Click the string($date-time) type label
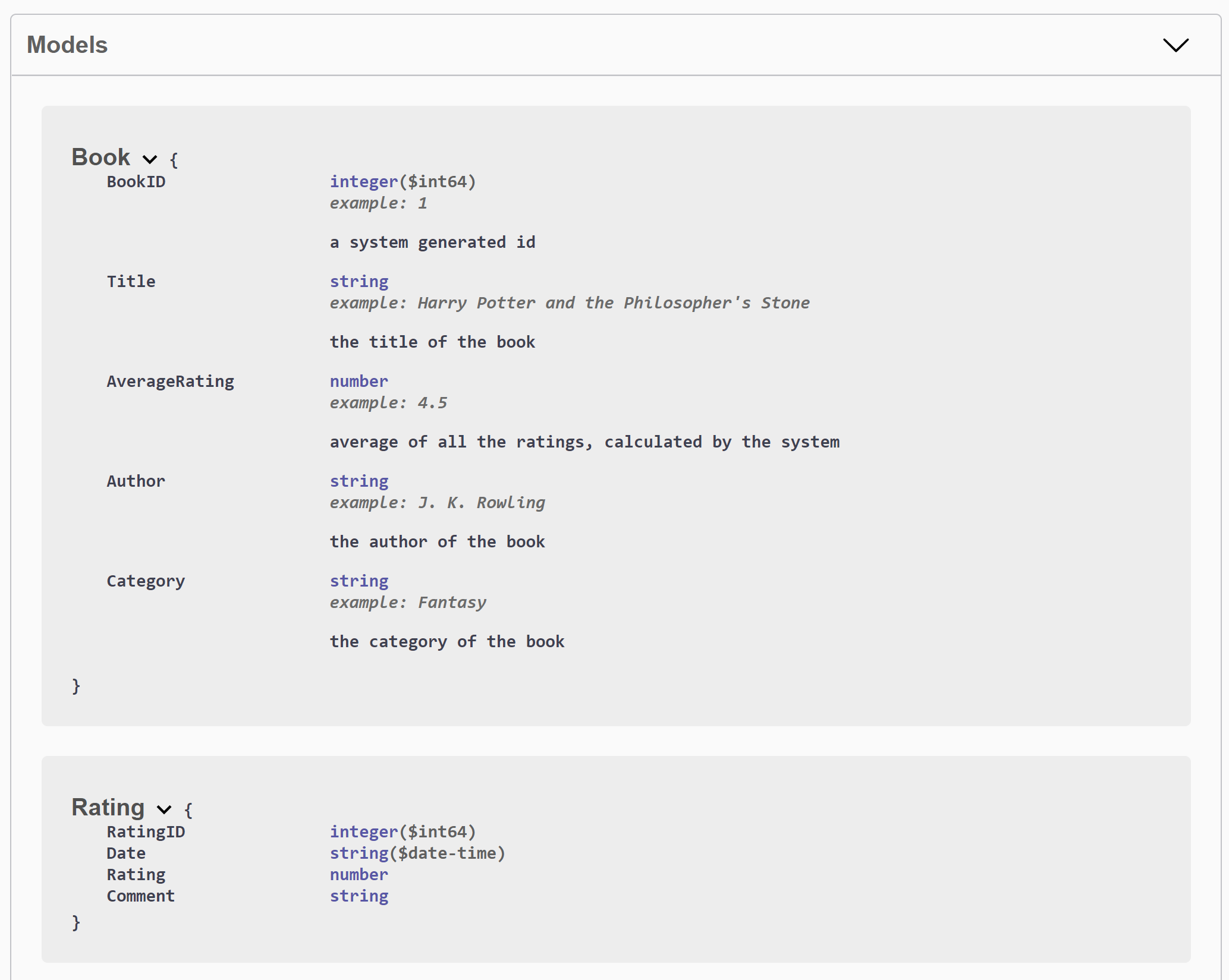 [417, 853]
